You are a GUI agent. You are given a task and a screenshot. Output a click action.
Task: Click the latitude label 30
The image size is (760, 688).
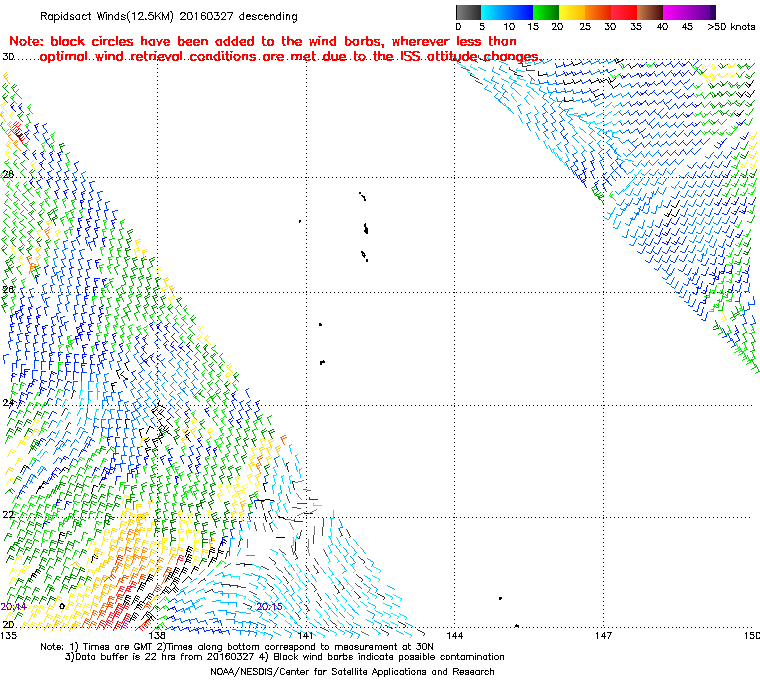tap(8, 57)
